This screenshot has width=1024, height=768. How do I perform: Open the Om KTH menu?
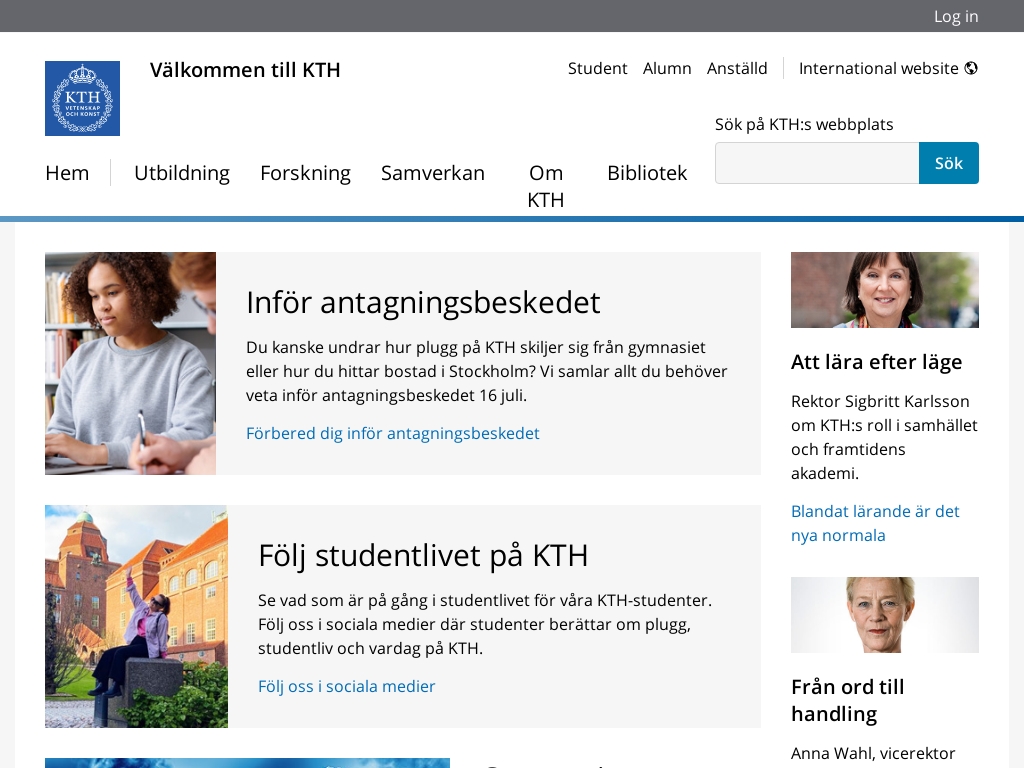point(546,186)
